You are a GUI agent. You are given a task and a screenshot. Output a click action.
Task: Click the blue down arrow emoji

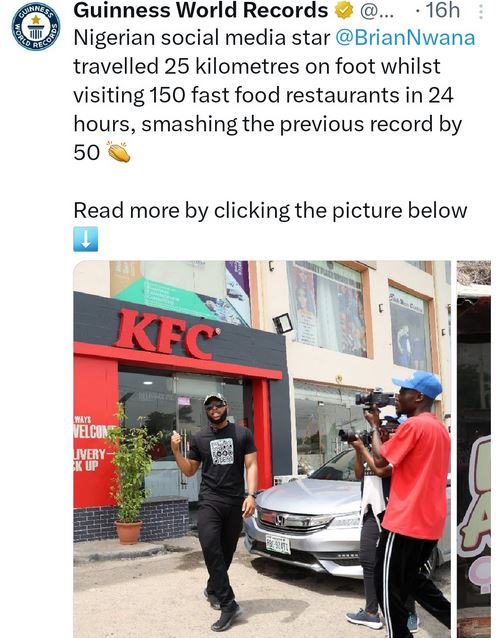tap(85, 239)
